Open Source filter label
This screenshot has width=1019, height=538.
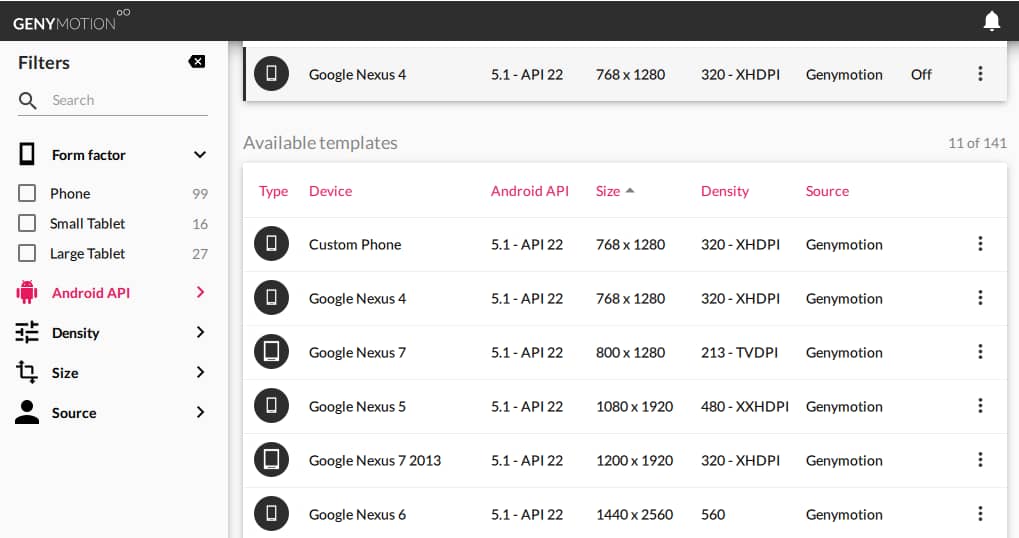pyautogui.click(x=74, y=413)
